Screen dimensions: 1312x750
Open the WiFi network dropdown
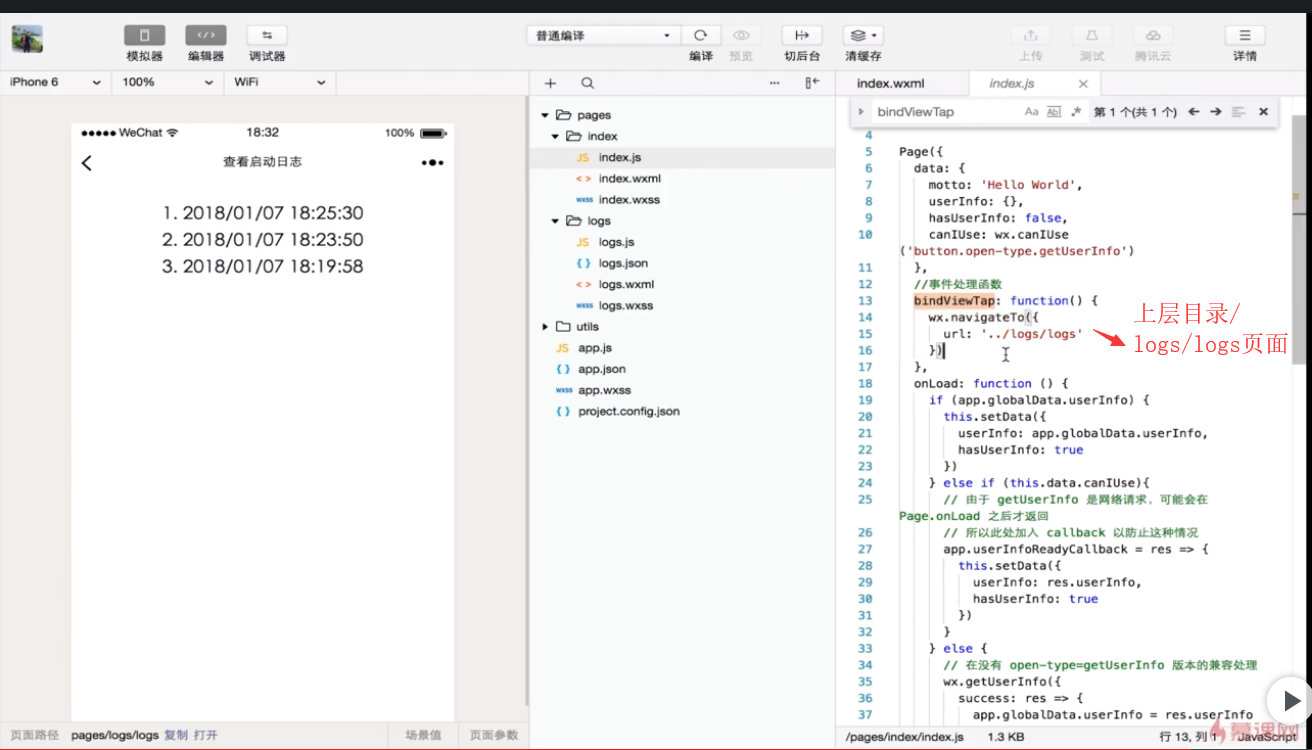[280, 82]
